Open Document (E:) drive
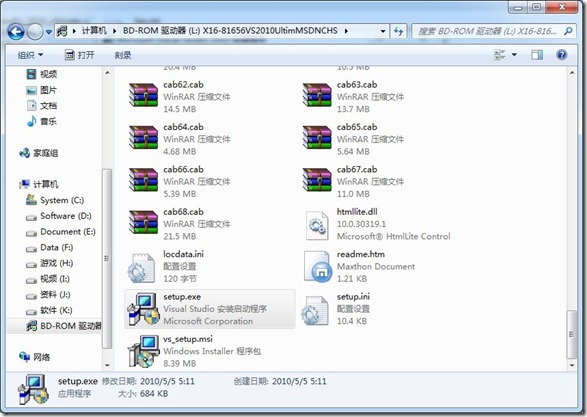The height and width of the screenshot is (417, 587). [60, 231]
